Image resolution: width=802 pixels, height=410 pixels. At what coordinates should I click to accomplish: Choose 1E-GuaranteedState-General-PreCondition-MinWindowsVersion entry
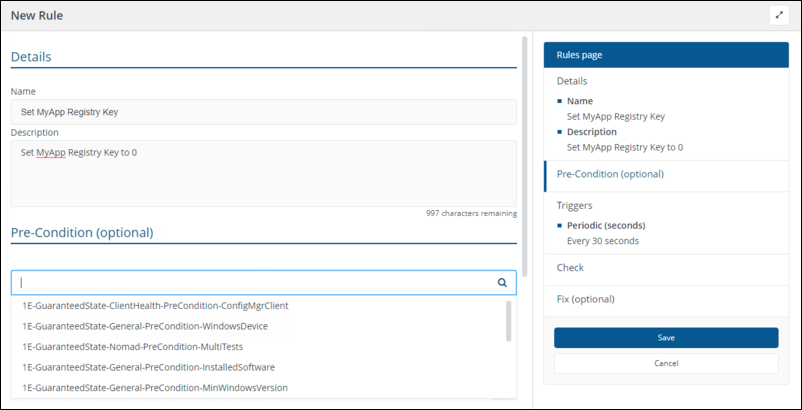(155, 387)
